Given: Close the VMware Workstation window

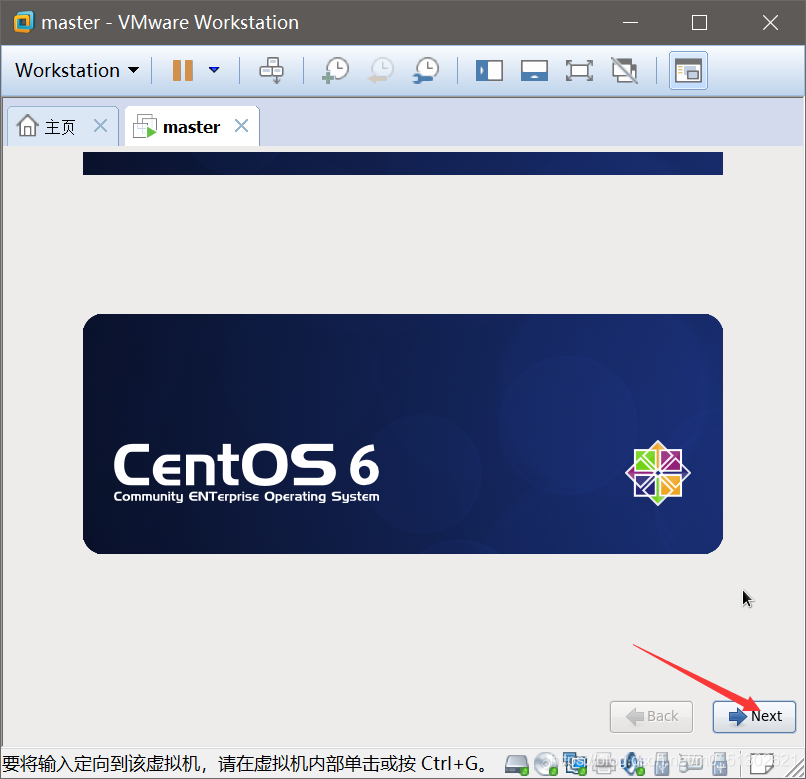Looking at the screenshot, I should pos(770,23).
